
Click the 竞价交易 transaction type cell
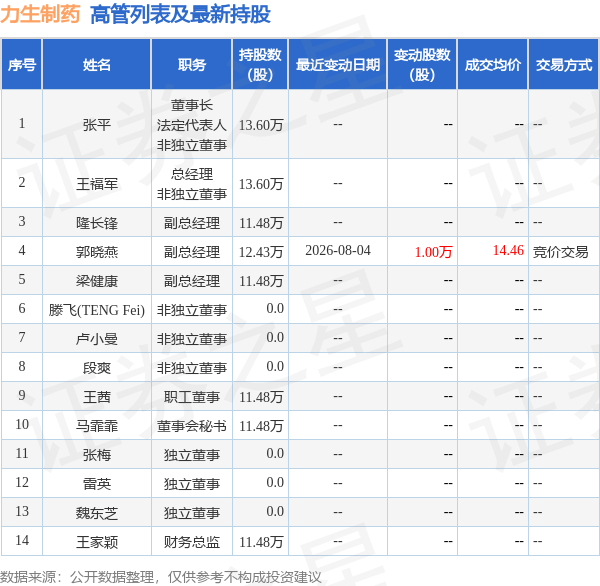pyautogui.click(x=561, y=252)
